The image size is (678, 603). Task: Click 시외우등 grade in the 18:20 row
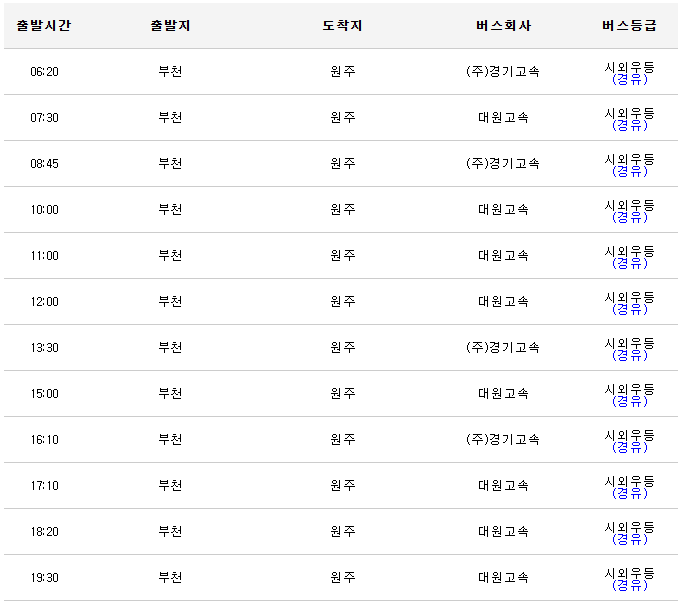click(630, 528)
